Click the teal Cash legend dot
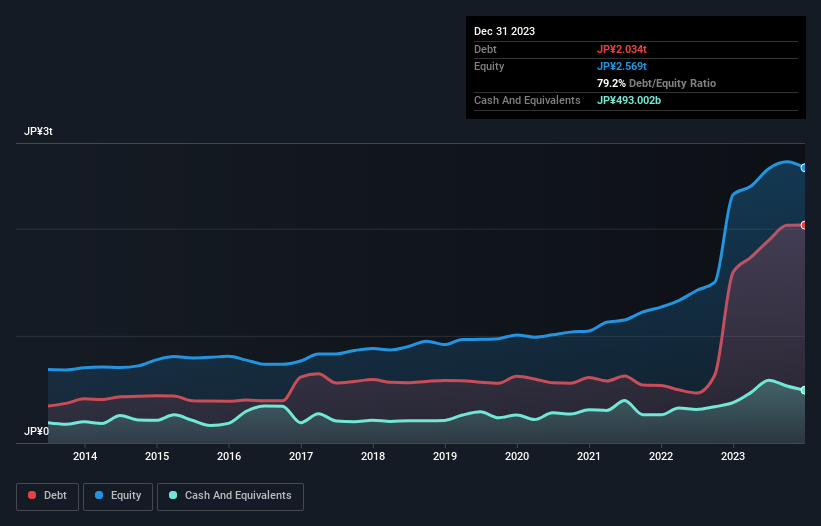 [174, 495]
